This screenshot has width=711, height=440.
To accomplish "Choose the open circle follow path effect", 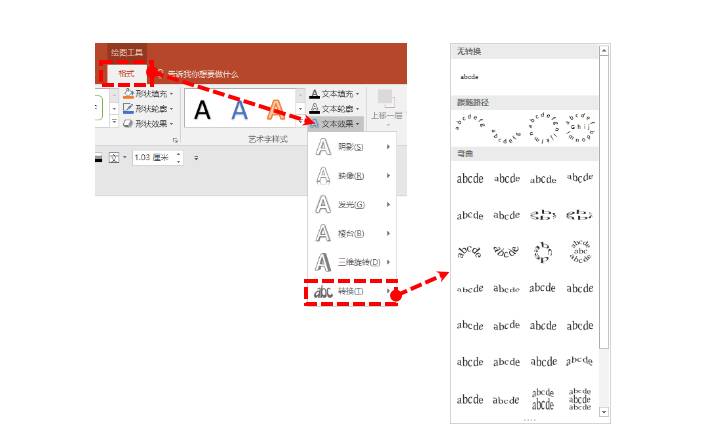I will pyautogui.click(x=543, y=128).
